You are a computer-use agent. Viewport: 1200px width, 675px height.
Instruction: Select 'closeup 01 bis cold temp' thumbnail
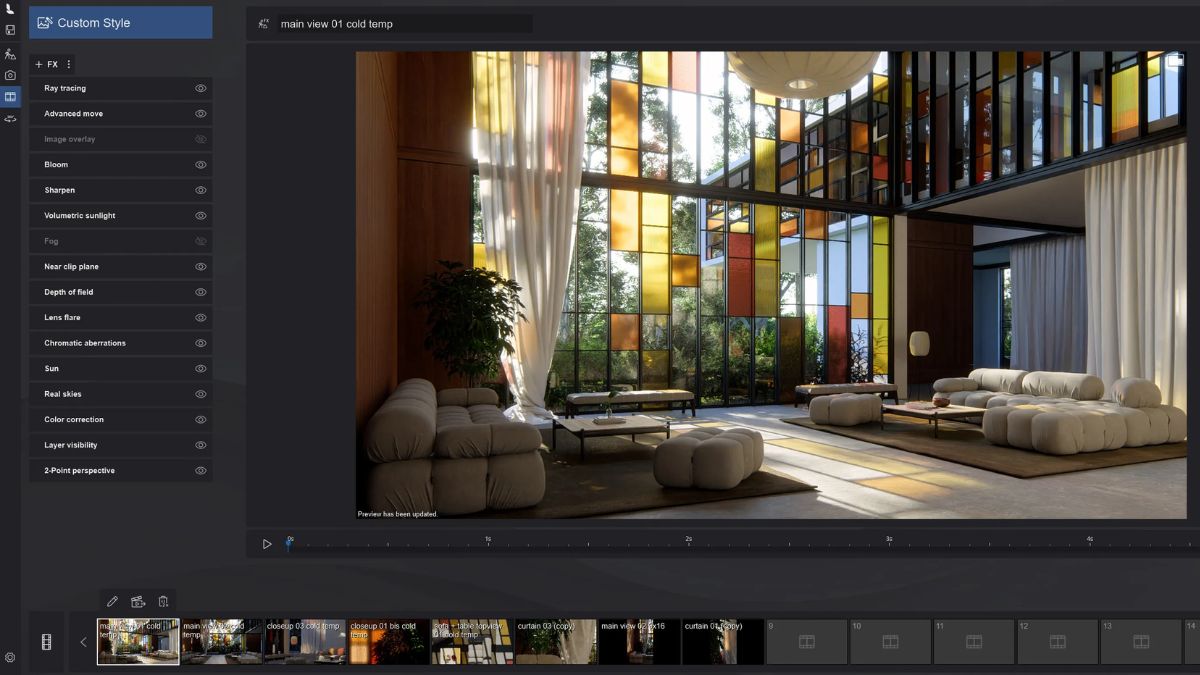click(x=389, y=642)
